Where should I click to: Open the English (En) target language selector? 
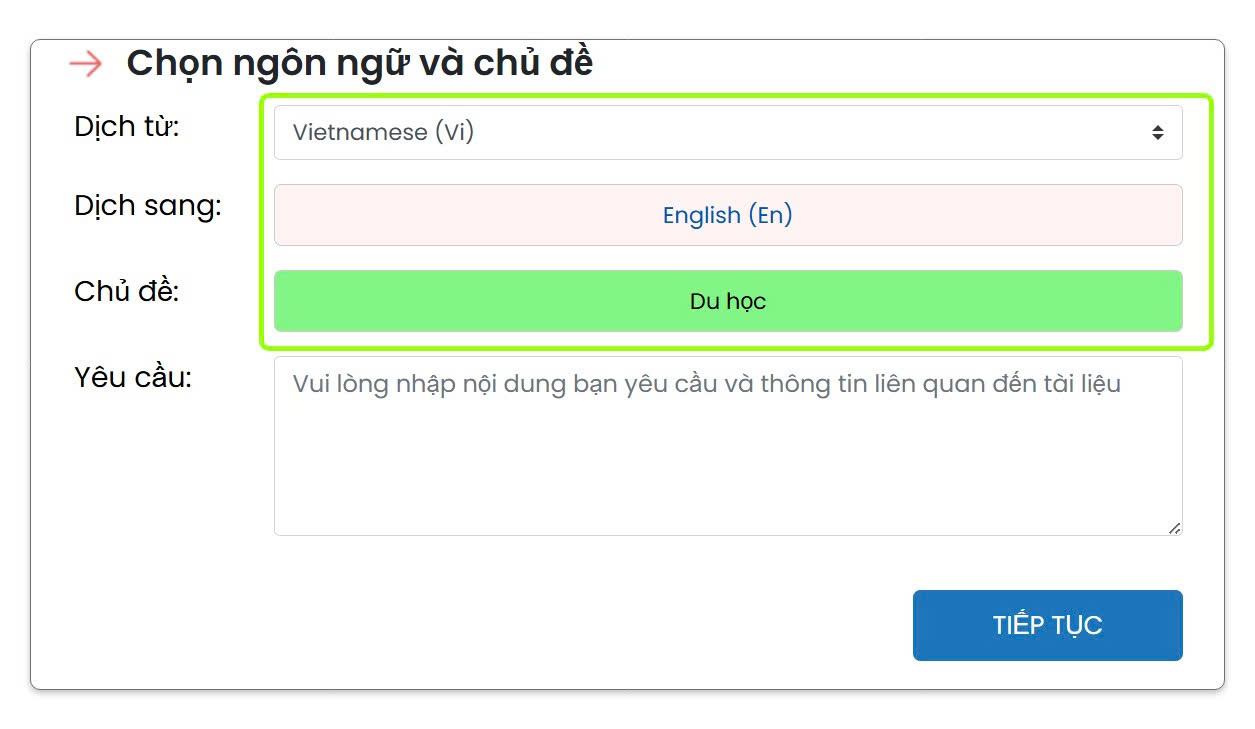pyautogui.click(x=727, y=215)
